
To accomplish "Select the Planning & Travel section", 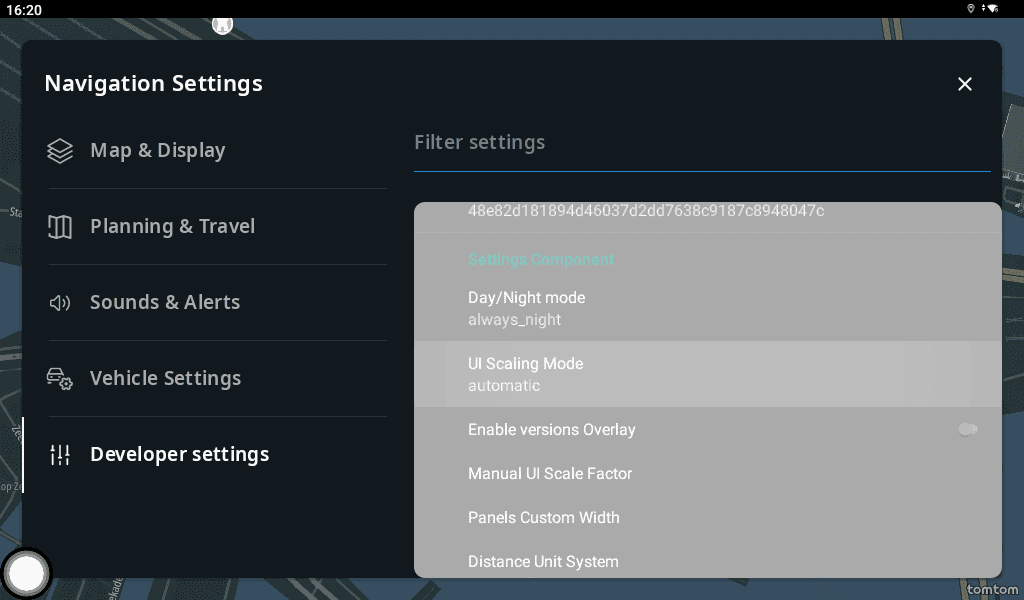I will tap(172, 227).
